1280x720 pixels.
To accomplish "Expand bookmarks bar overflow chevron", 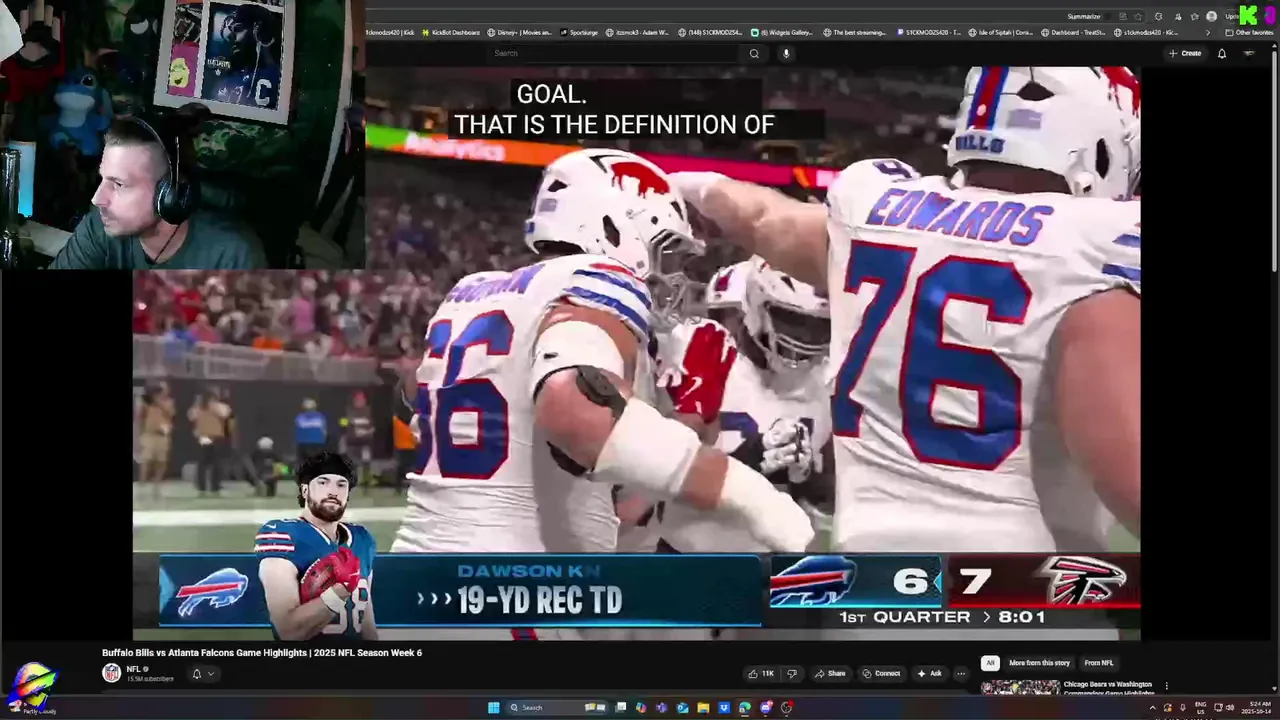I will 1207,32.
